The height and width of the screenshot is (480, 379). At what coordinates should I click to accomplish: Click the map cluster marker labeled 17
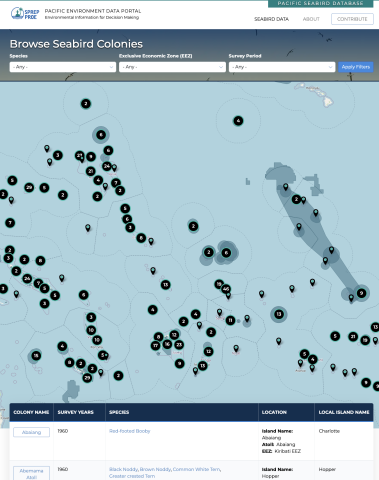pyautogui.click(x=155, y=345)
